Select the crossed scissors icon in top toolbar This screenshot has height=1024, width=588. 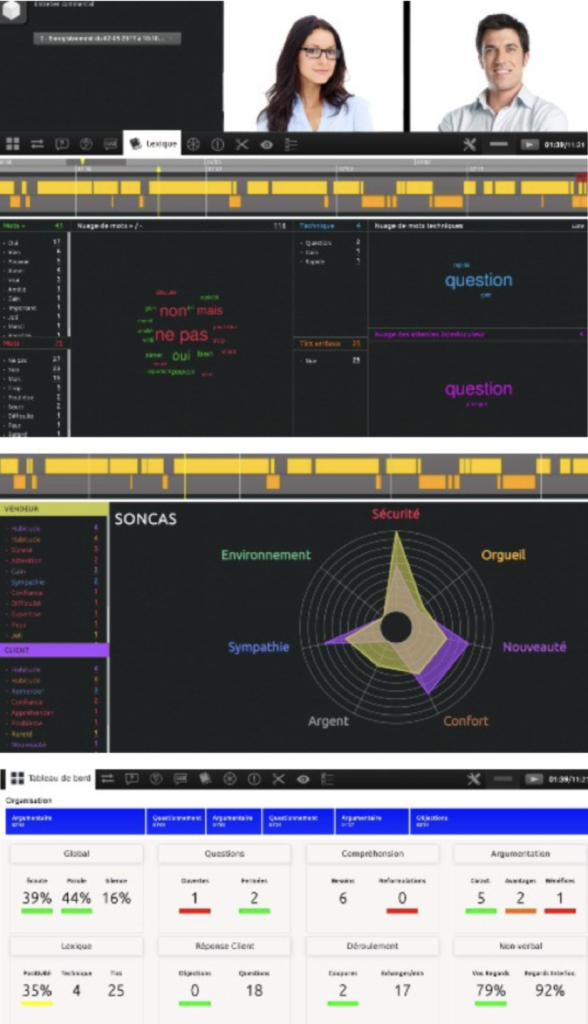point(242,144)
